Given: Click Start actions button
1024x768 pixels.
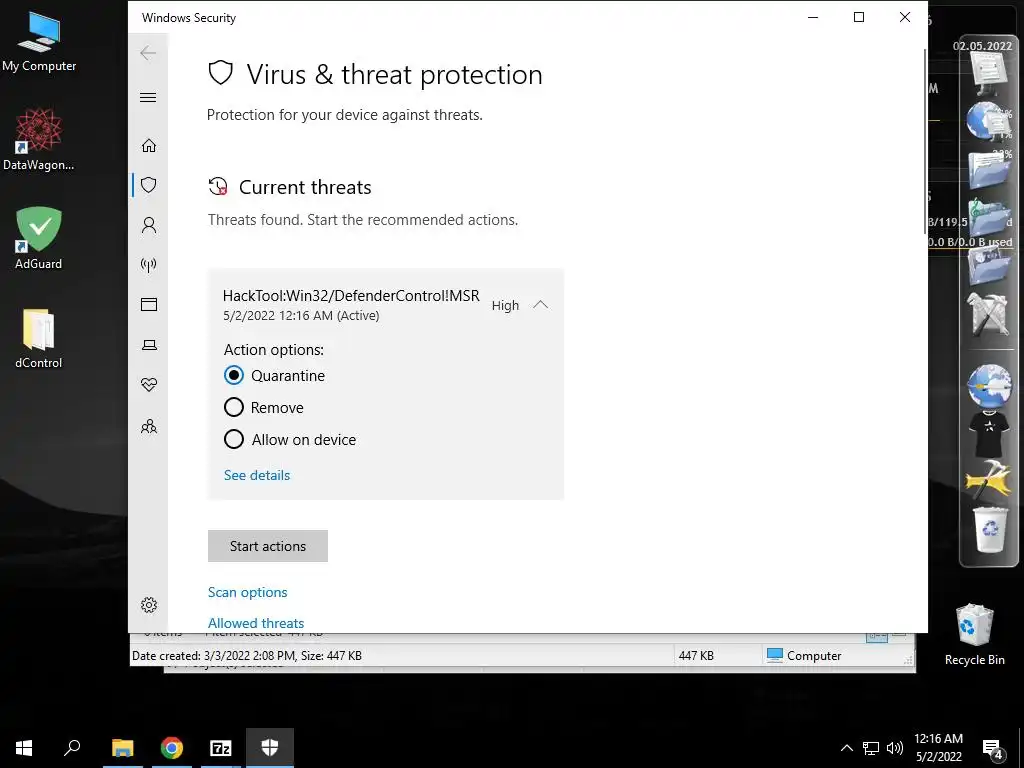Looking at the screenshot, I should click(268, 546).
